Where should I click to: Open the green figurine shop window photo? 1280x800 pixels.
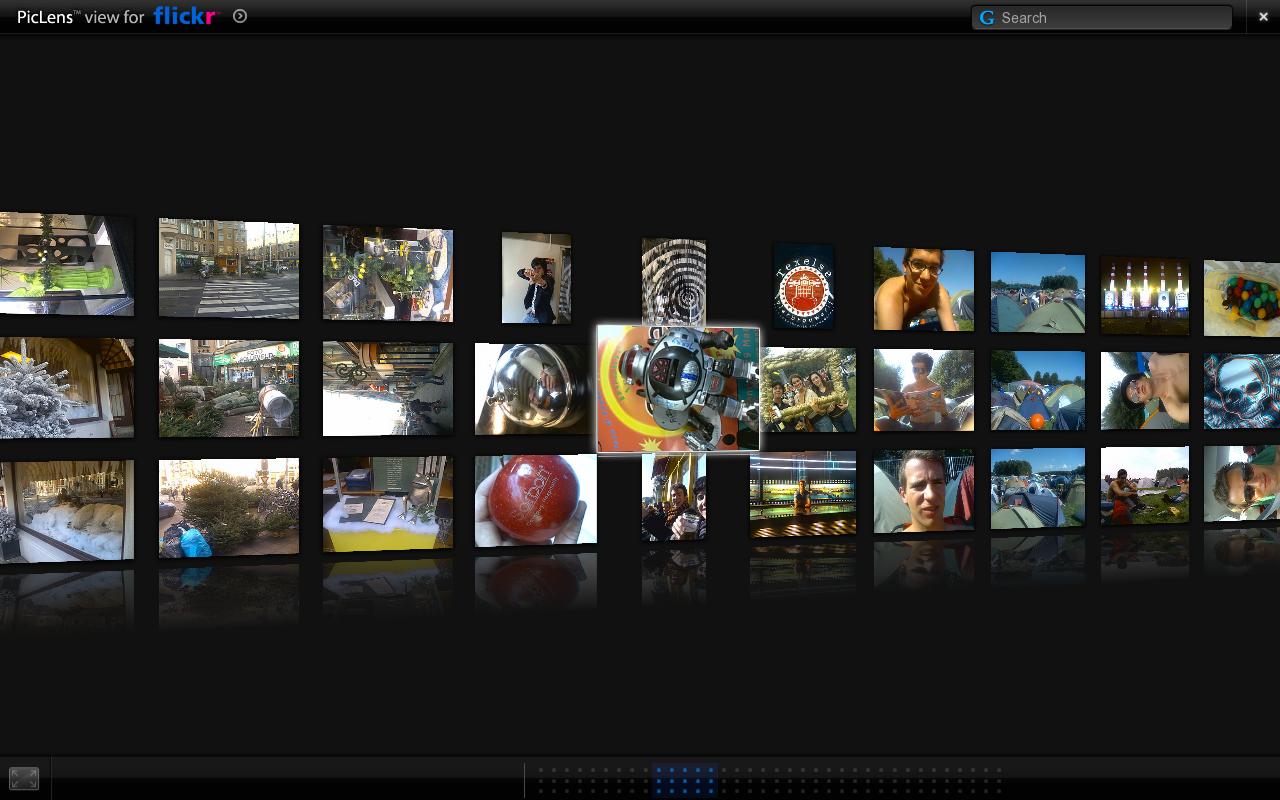click(x=66, y=264)
